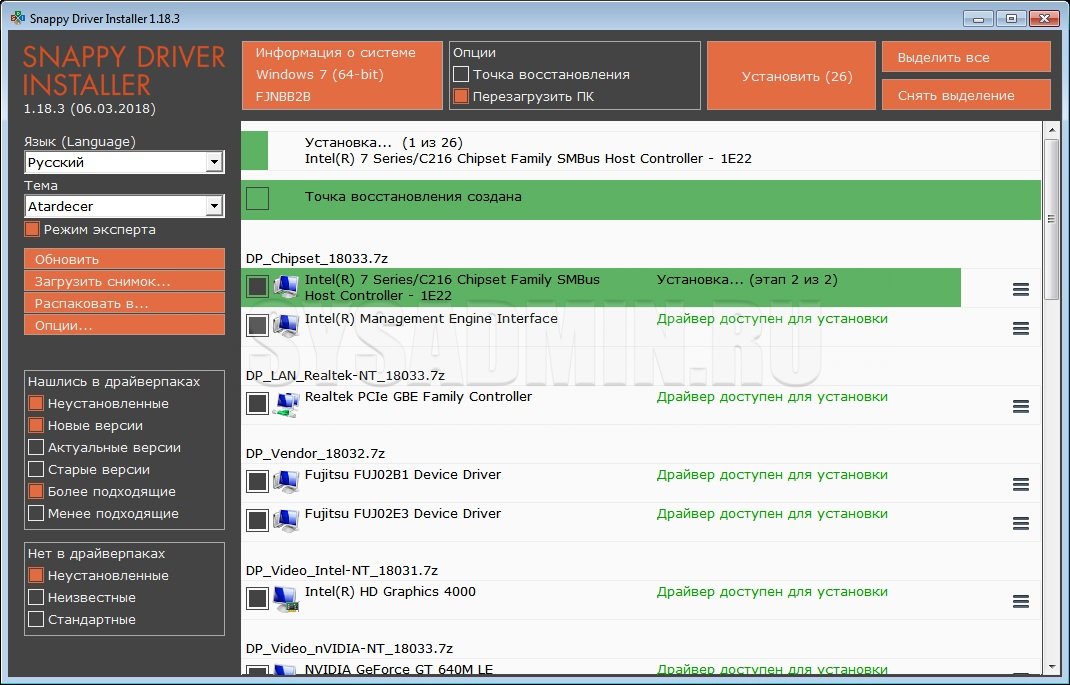Open the Информация о системе panel
This screenshot has height=685, width=1070.
342,75
